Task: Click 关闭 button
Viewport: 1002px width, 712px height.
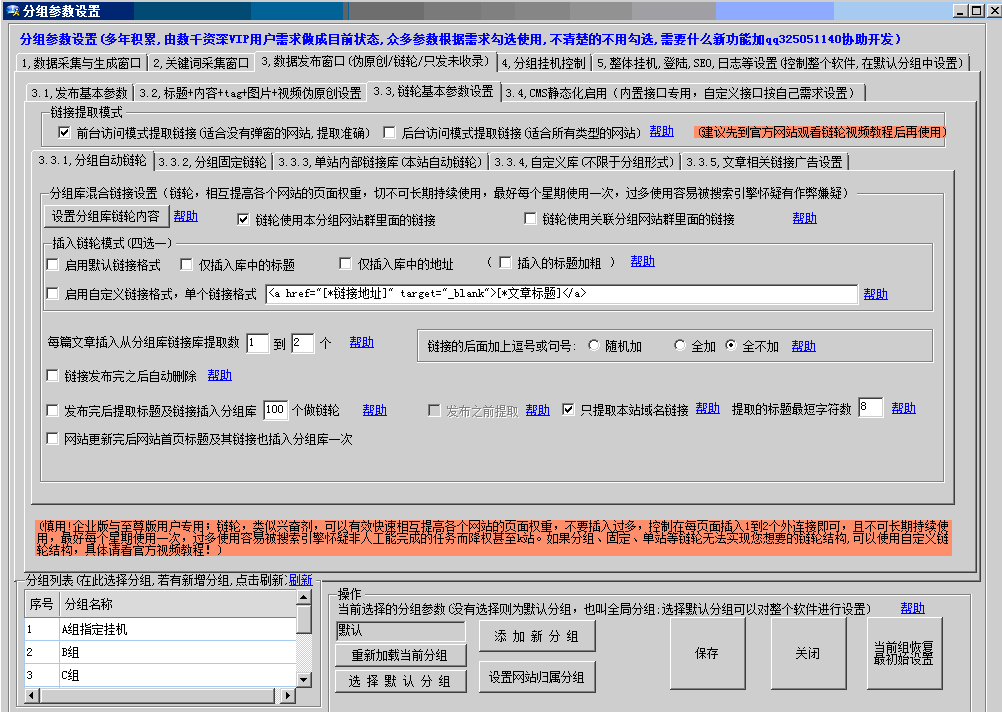Action: (808, 653)
